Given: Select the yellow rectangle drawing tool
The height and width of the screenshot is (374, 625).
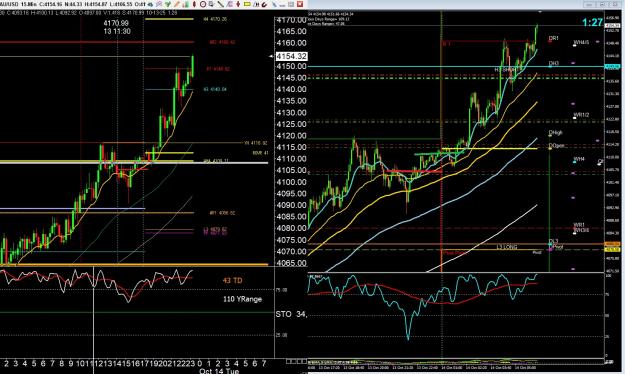Looking at the screenshot, I should point(247,4).
